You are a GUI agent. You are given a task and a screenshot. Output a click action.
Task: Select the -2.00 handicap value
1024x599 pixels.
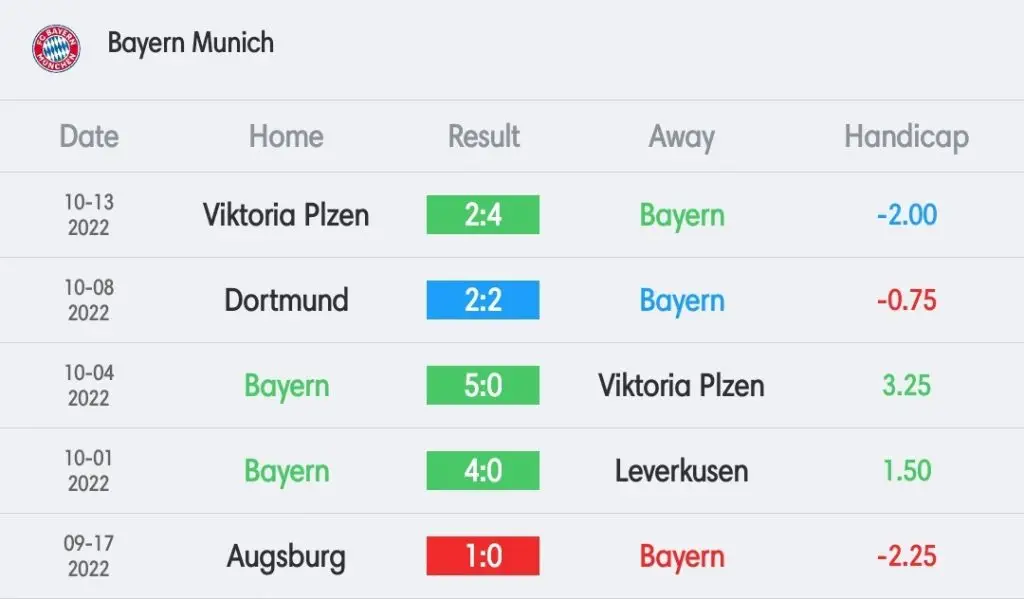tap(906, 215)
